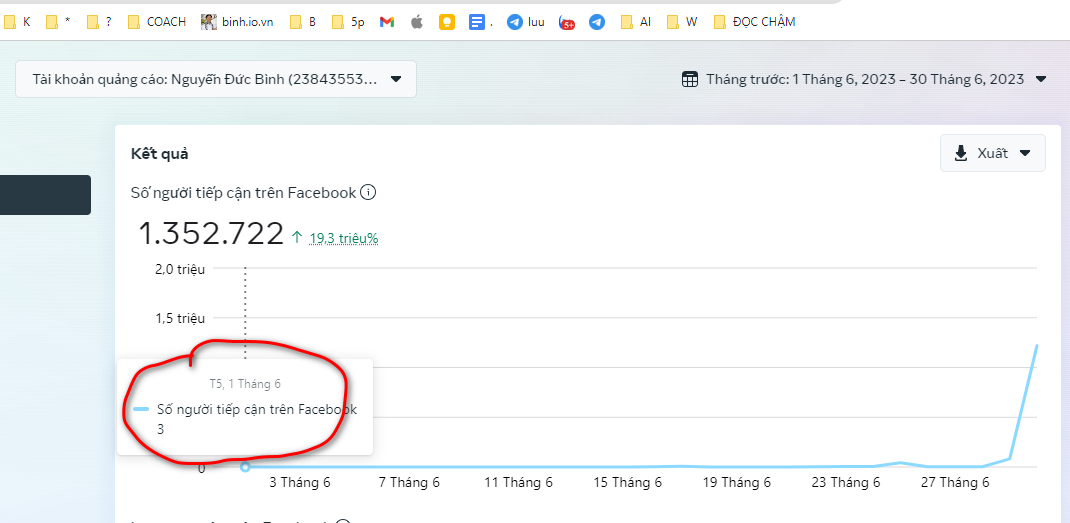Click the reach total 1.352.722

211,234
